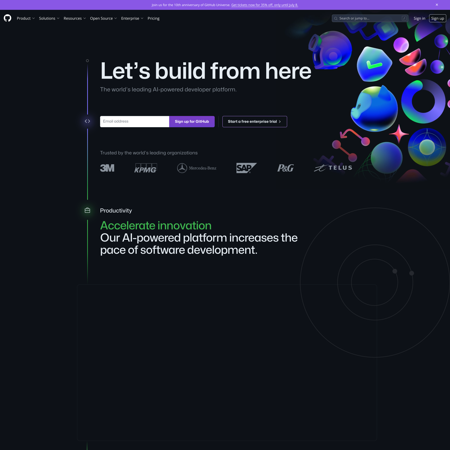Click the Email address input field
Image resolution: width=450 pixels, height=450 pixels.
135,121
